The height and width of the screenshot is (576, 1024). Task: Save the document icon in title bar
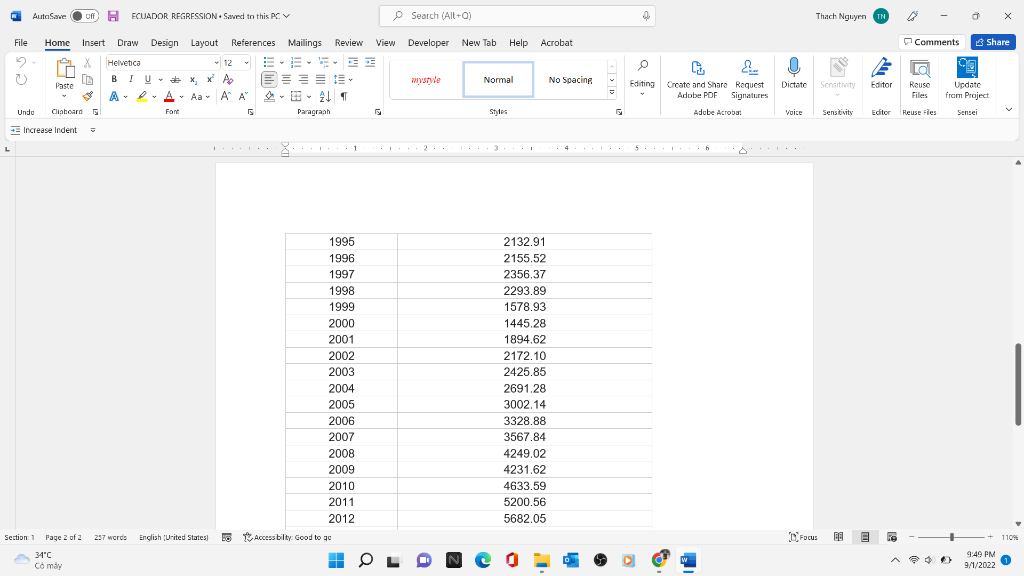click(113, 16)
